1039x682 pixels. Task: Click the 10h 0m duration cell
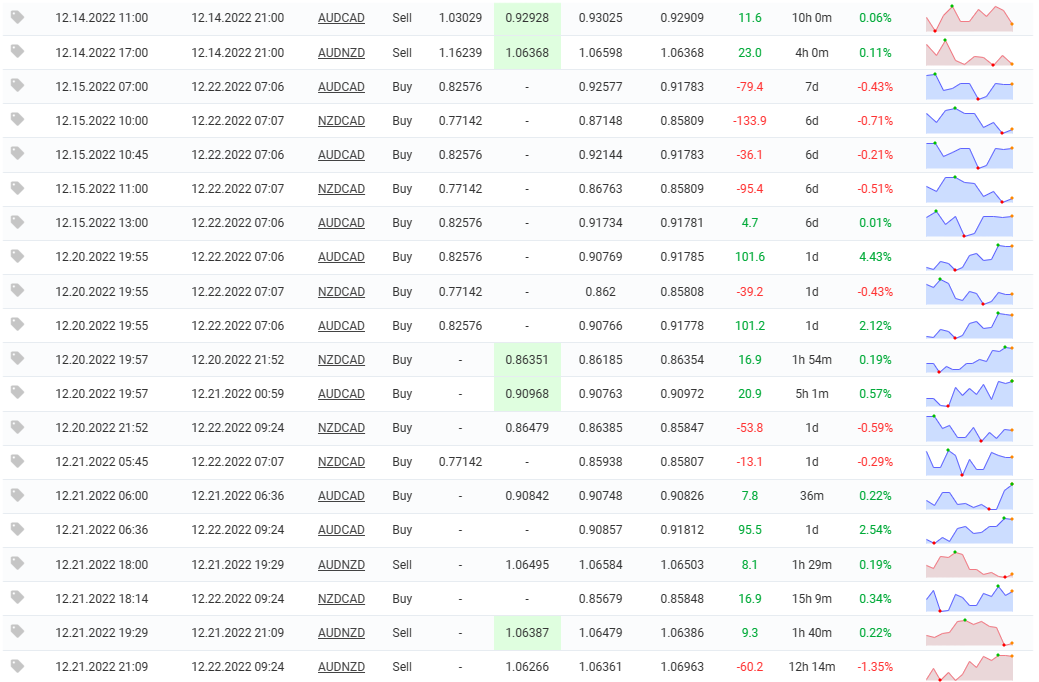pyautogui.click(x=812, y=18)
